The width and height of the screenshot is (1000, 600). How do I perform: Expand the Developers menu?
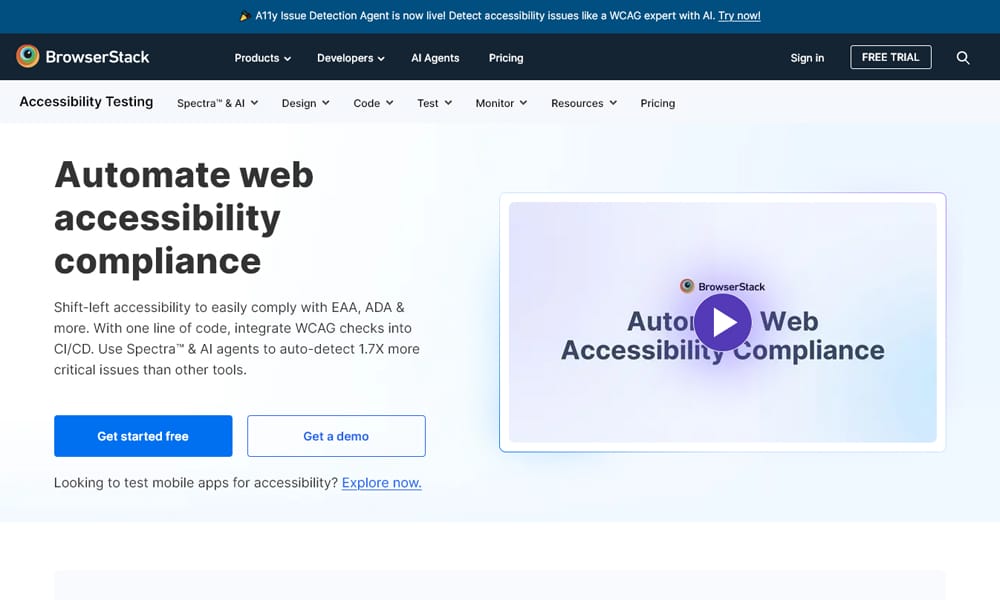tap(350, 58)
